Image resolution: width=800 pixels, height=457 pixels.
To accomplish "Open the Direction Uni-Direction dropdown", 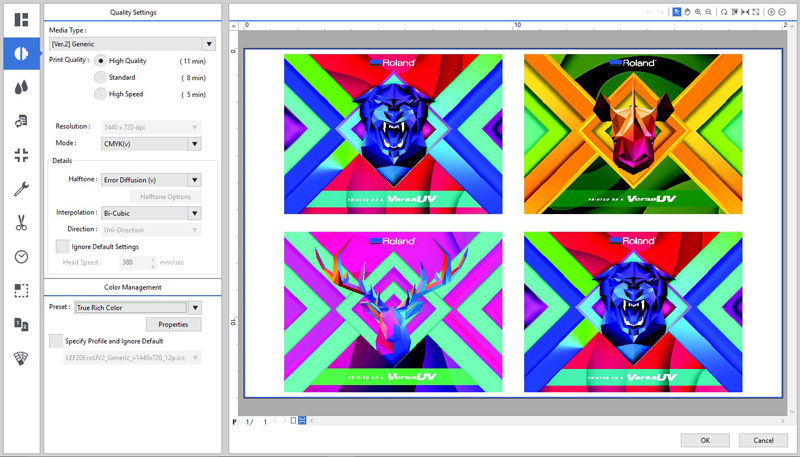I will coord(151,230).
